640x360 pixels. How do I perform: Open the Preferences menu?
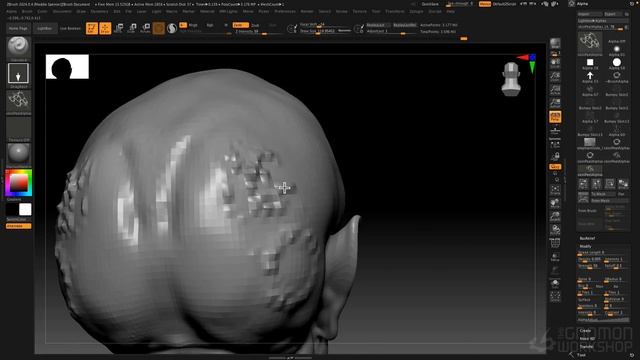284,11
